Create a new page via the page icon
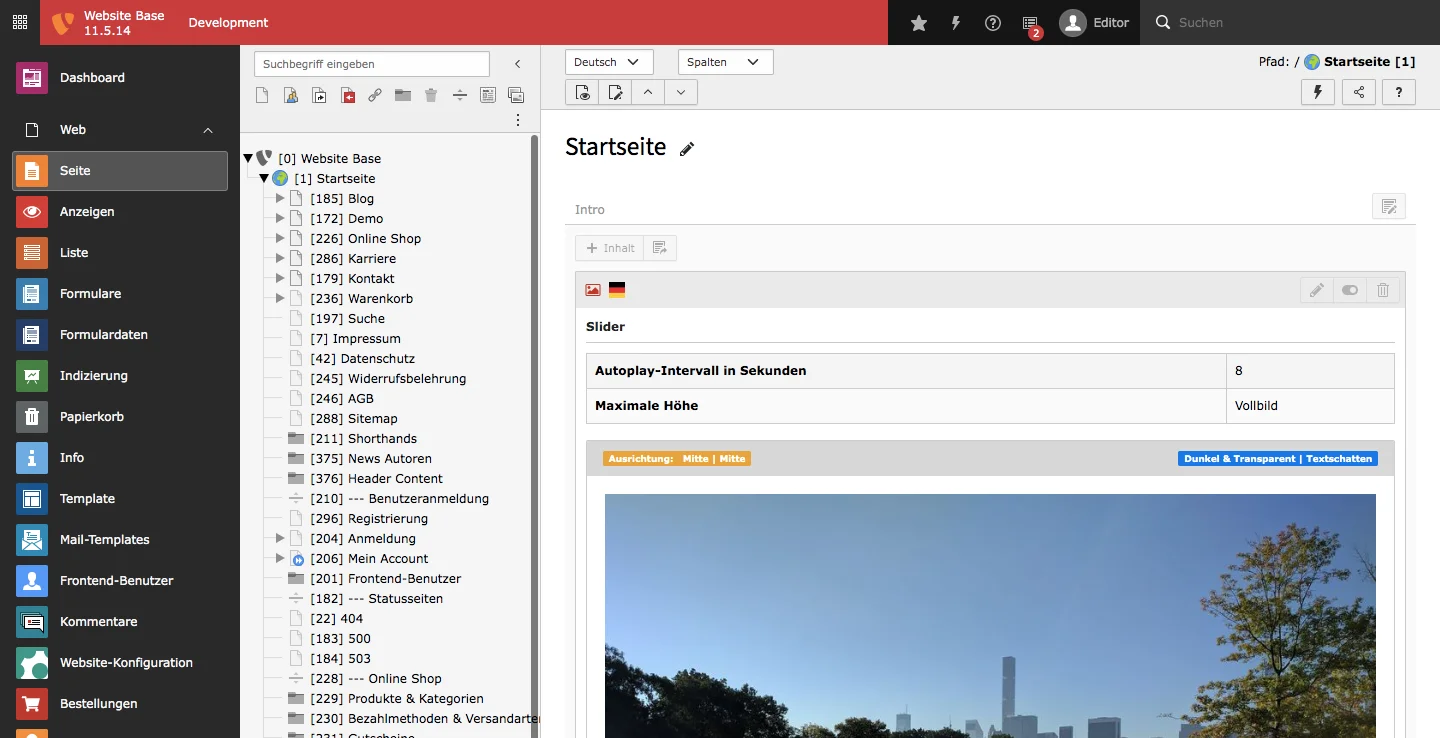This screenshot has width=1440, height=738. click(261, 95)
